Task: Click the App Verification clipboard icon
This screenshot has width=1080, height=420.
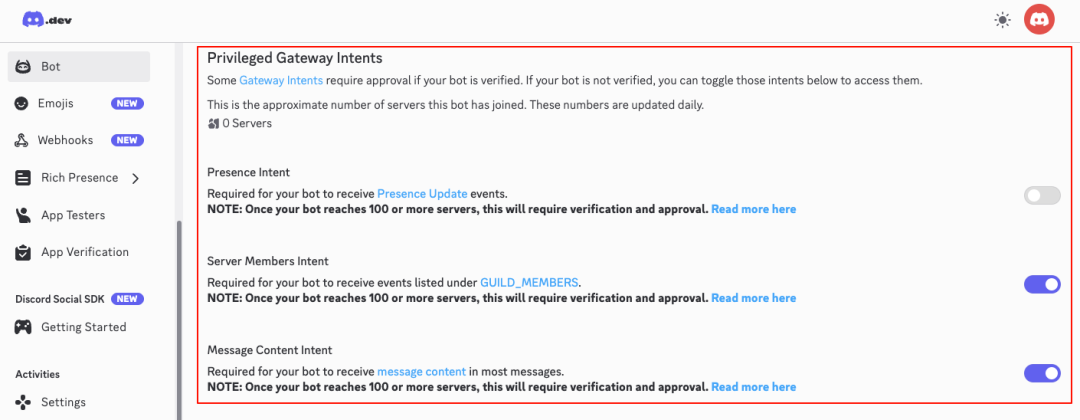Action: pos(22,252)
